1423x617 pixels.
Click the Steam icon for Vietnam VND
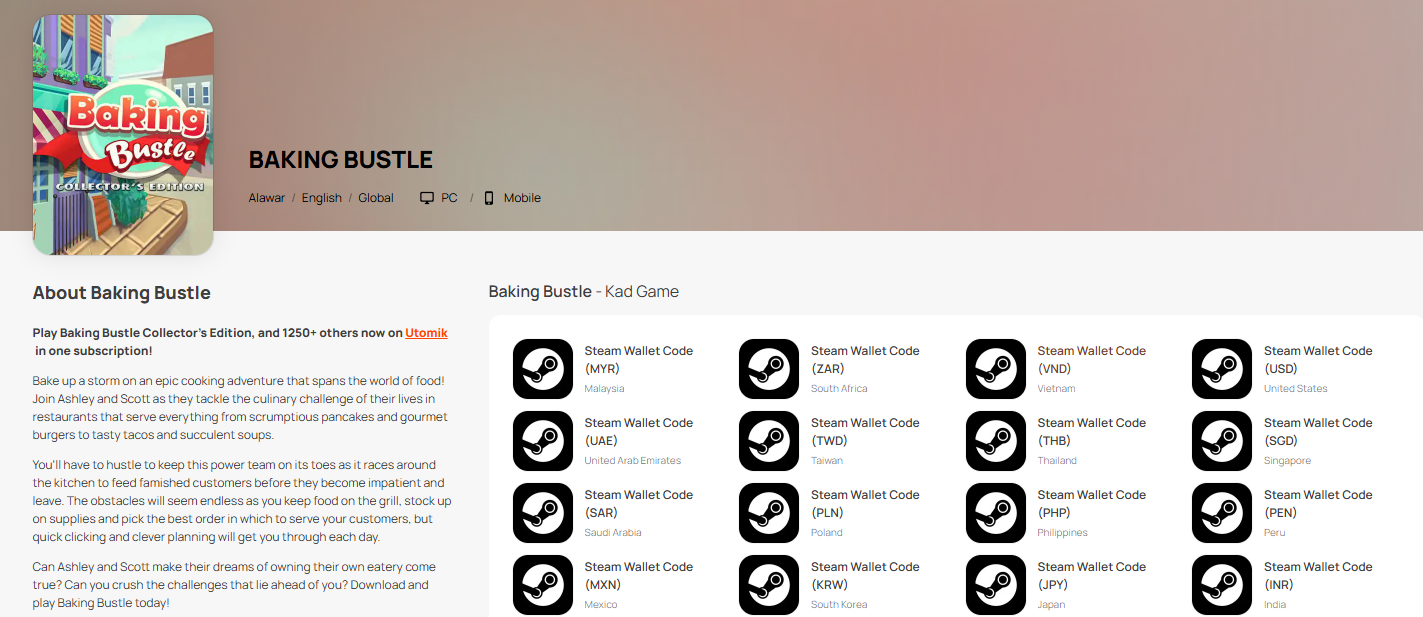click(x=996, y=369)
